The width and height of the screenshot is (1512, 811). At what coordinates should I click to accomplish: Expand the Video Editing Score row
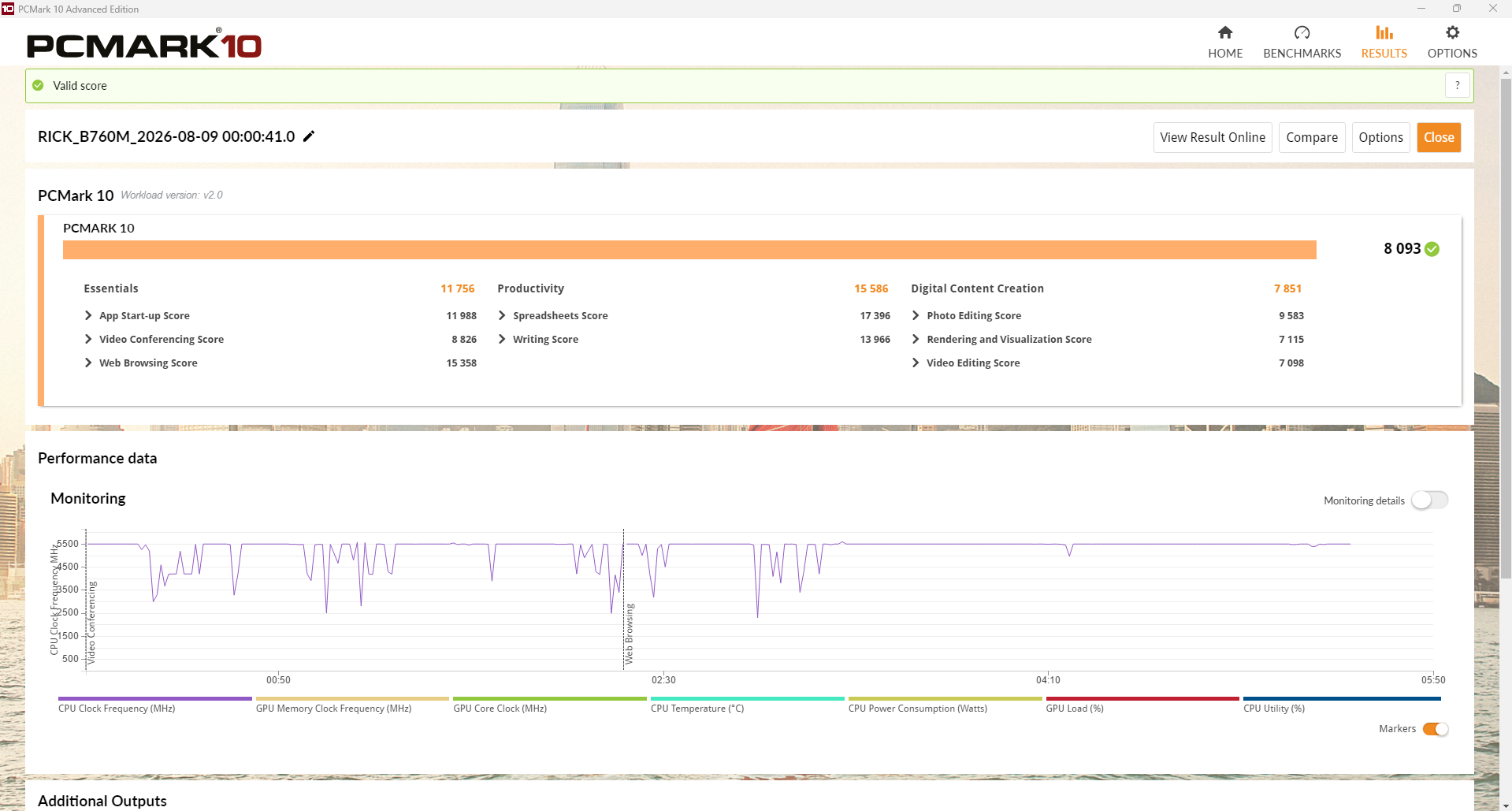click(x=916, y=363)
